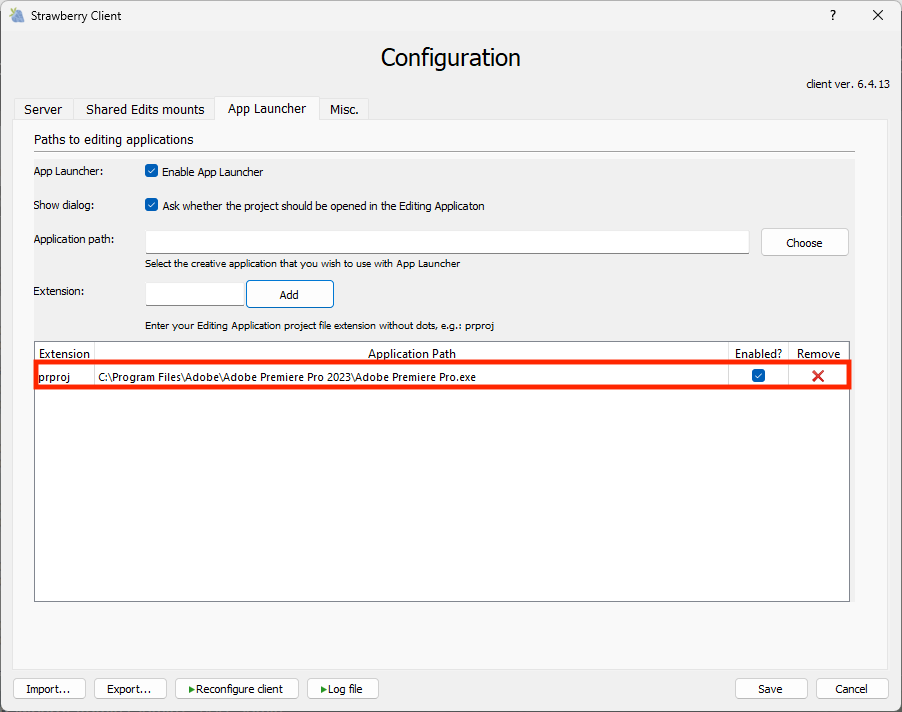Disable the Enable App Launcher checkbox
This screenshot has width=902, height=712.
[x=152, y=171]
